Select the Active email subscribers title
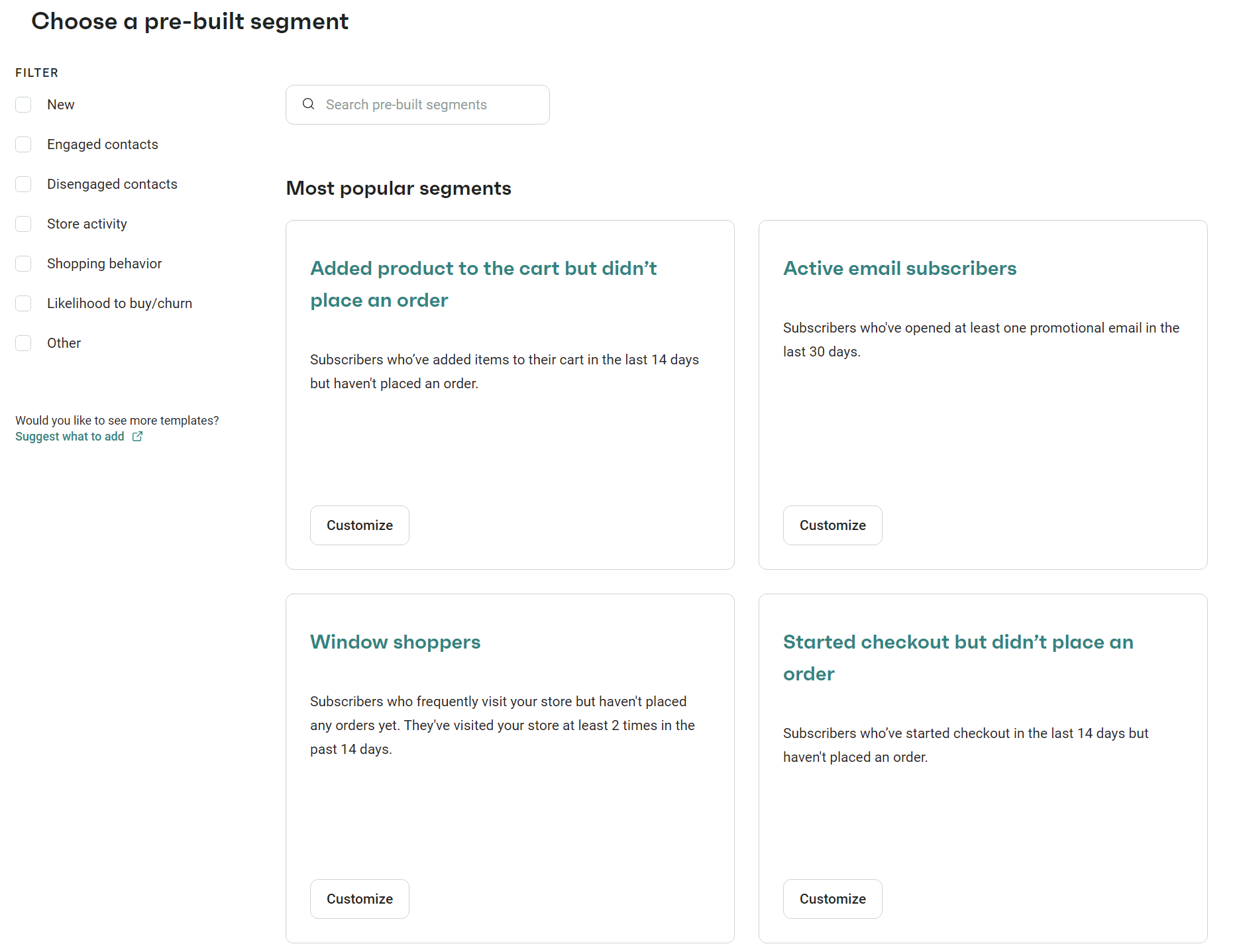The height and width of the screenshot is (952, 1235). 899,268
